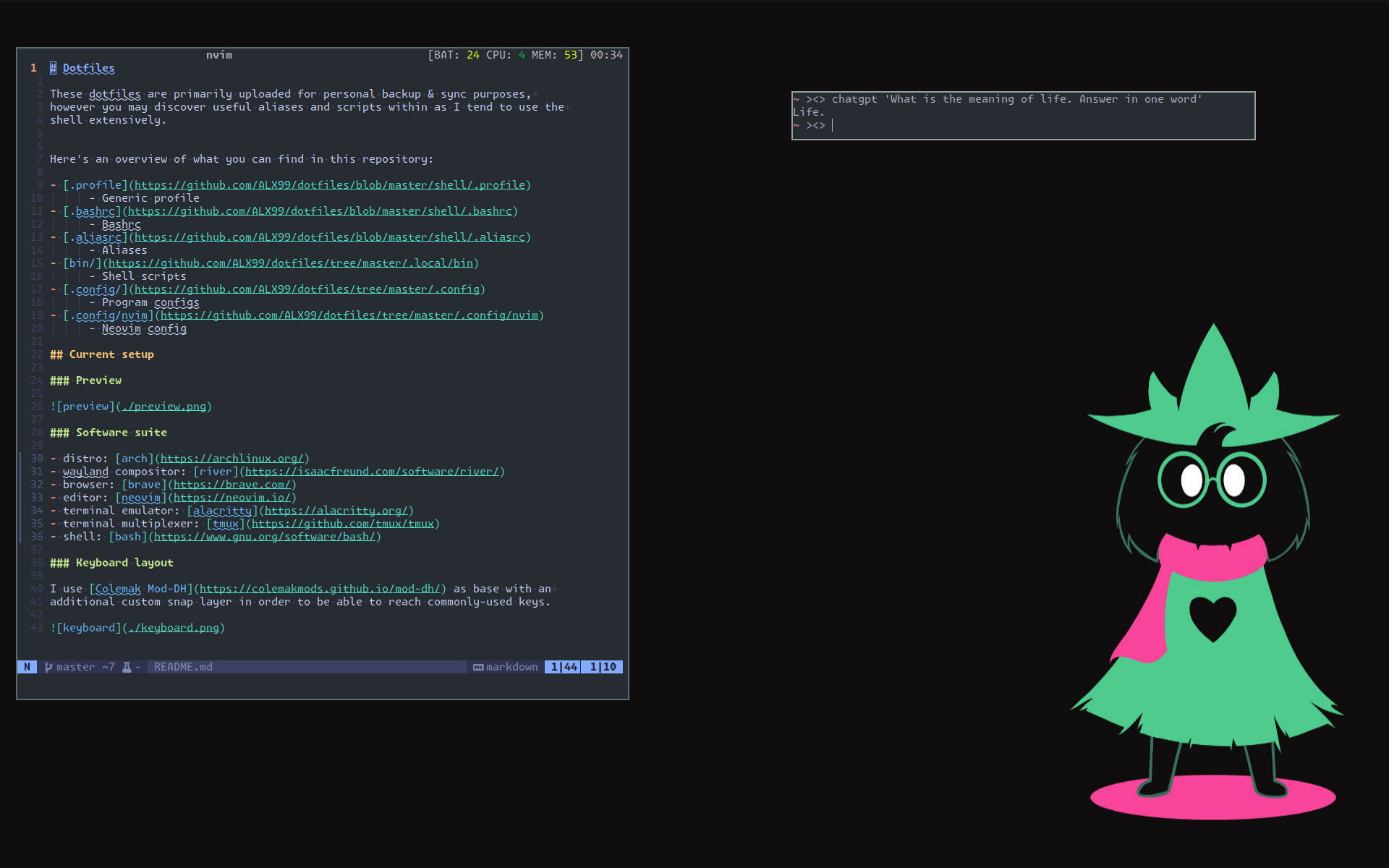Click the README.md filename in statusline
The height and width of the screenshot is (868, 1389).
(x=183, y=667)
